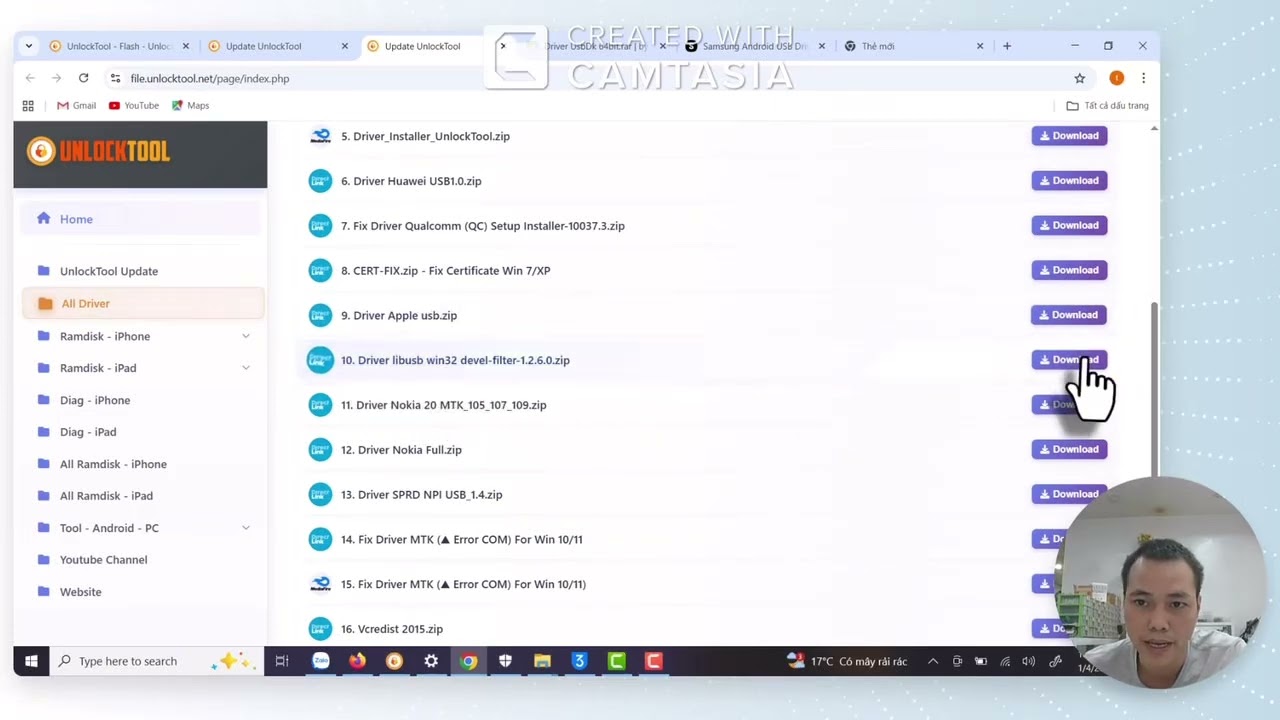Open the tab search dropdown
This screenshot has width=1280, height=720.
tap(28, 46)
